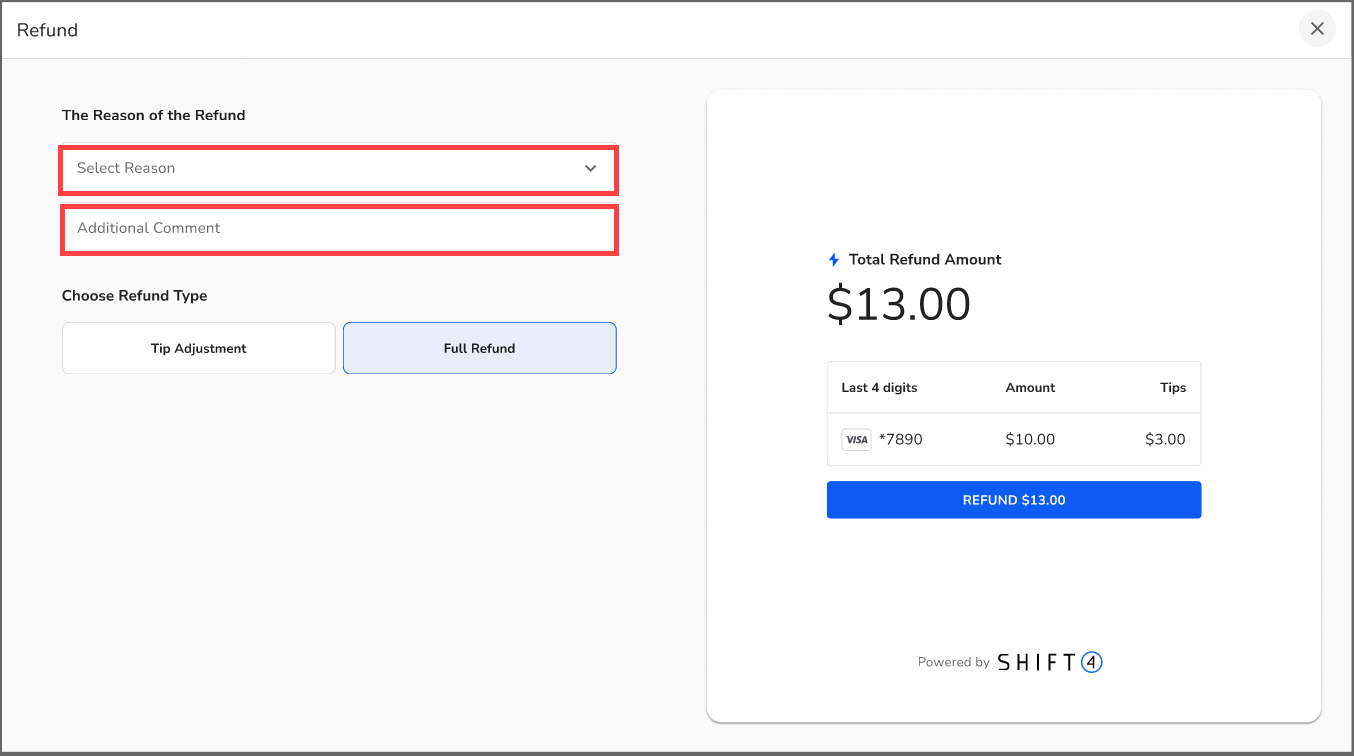1354x756 pixels.
Task: Close the Refund dialog
Action: tap(1317, 29)
